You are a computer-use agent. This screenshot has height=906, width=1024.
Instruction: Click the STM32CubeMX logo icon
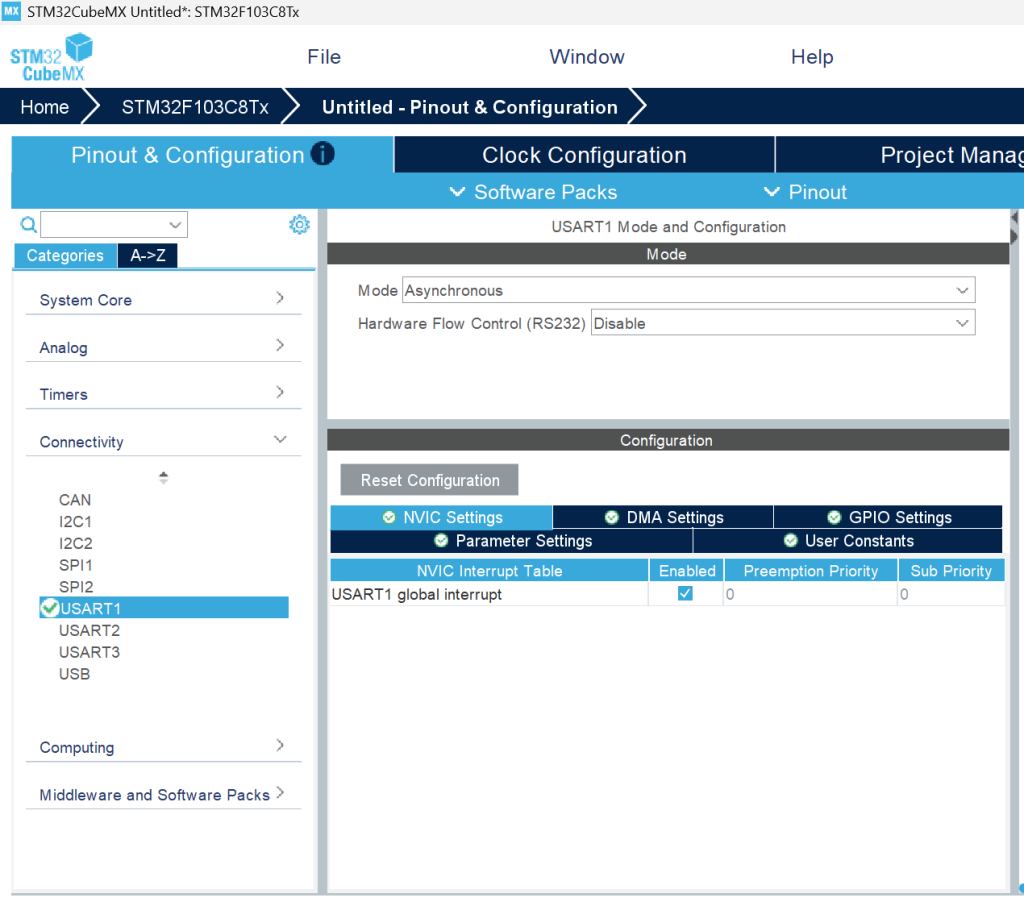pos(51,58)
